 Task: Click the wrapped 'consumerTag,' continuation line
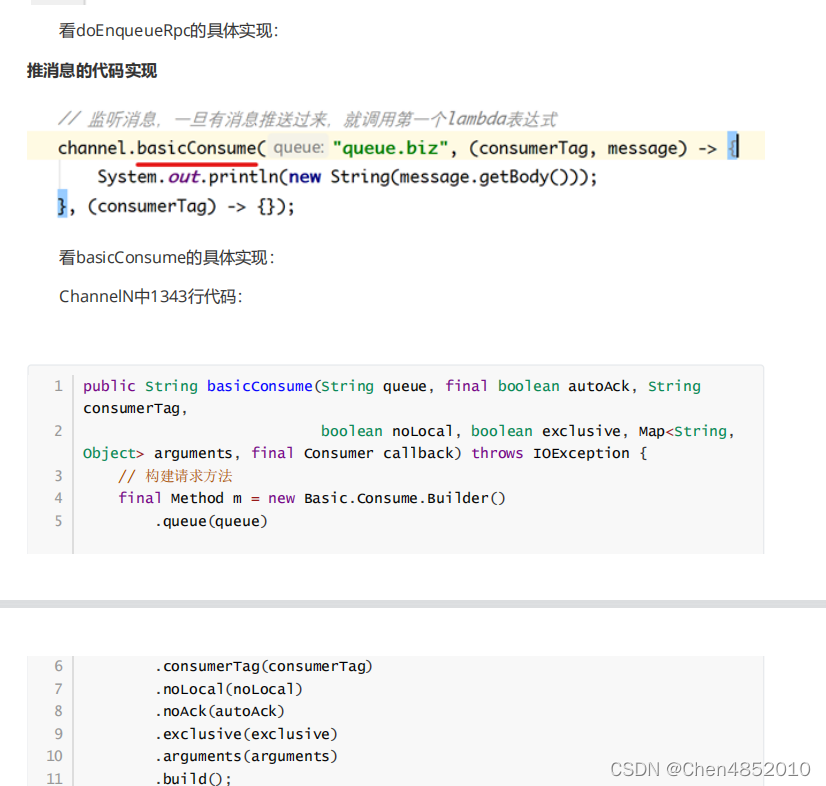click(135, 409)
